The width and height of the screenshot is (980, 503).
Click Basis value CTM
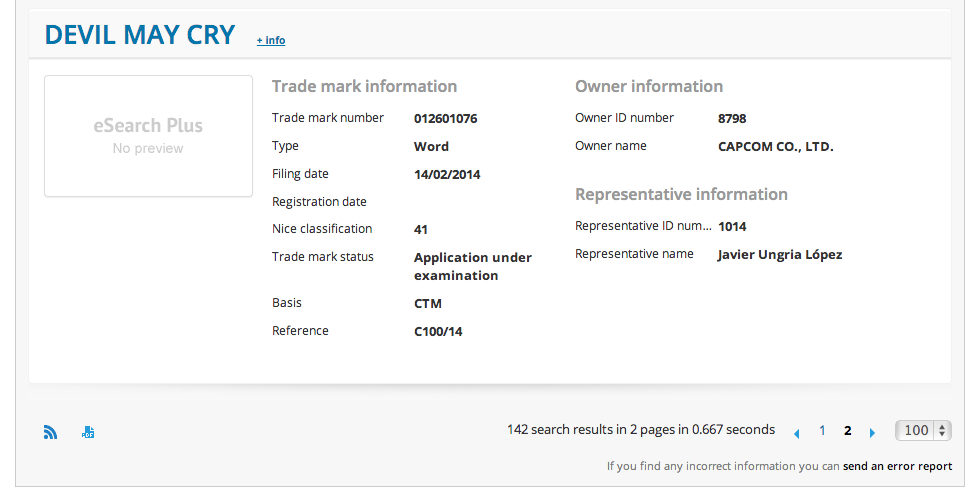(428, 304)
